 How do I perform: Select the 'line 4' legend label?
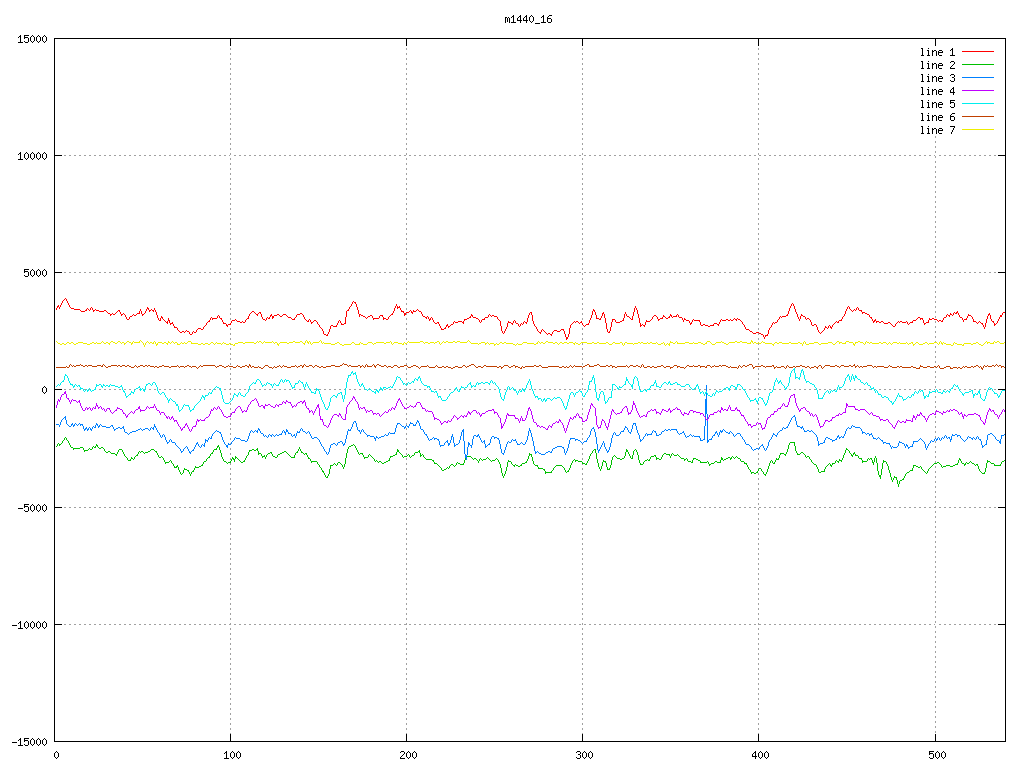pos(937,91)
